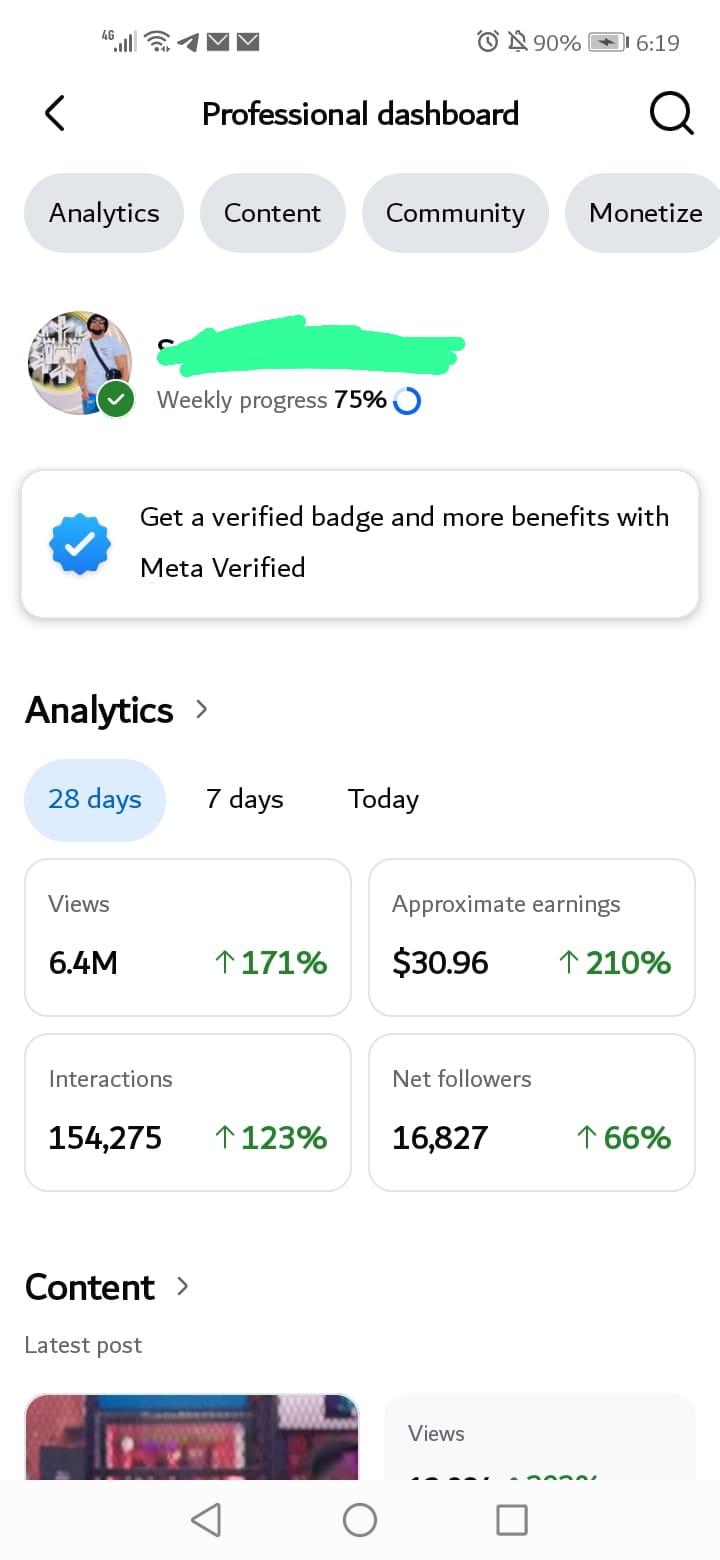Image resolution: width=720 pixels, height=1560 pixels.
Task: Tap the green check badge on avatar
Action: [x=116, y=400]
